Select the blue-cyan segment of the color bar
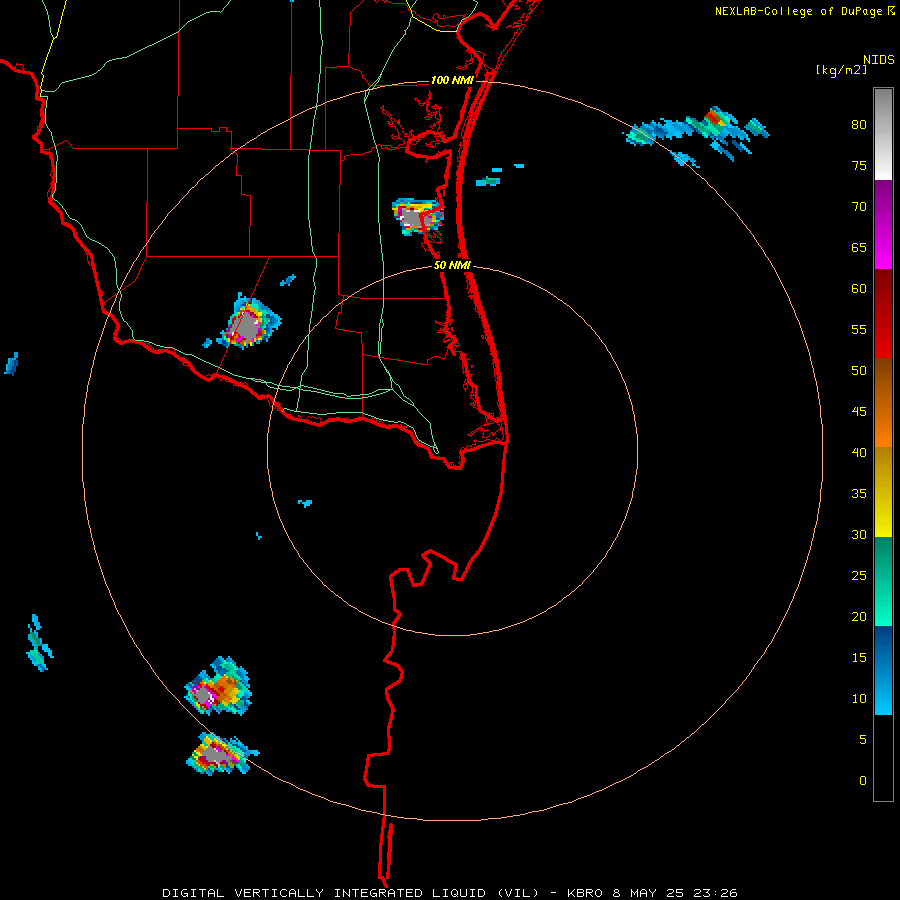Viewport: 900px width, 900px height. [883, 670]
